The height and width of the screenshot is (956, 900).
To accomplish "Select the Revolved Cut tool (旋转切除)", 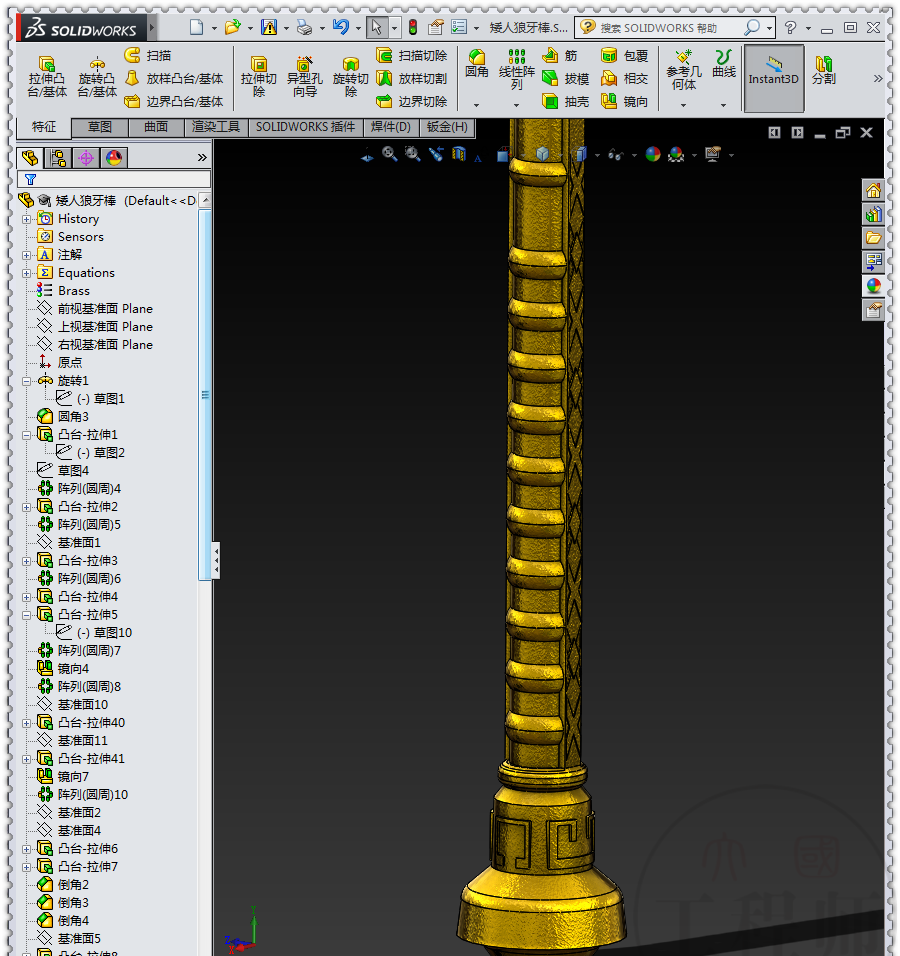I will click(351, 76).
